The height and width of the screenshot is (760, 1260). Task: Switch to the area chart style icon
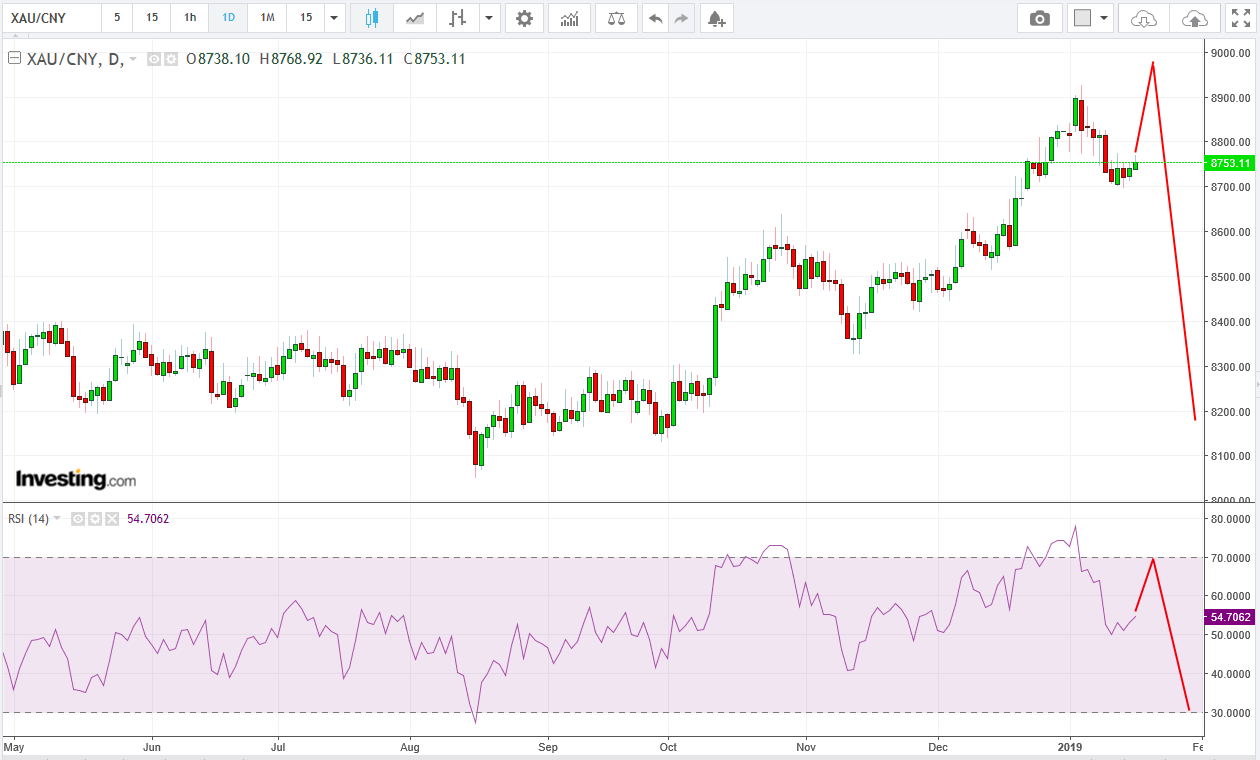[x=414, y=18]
